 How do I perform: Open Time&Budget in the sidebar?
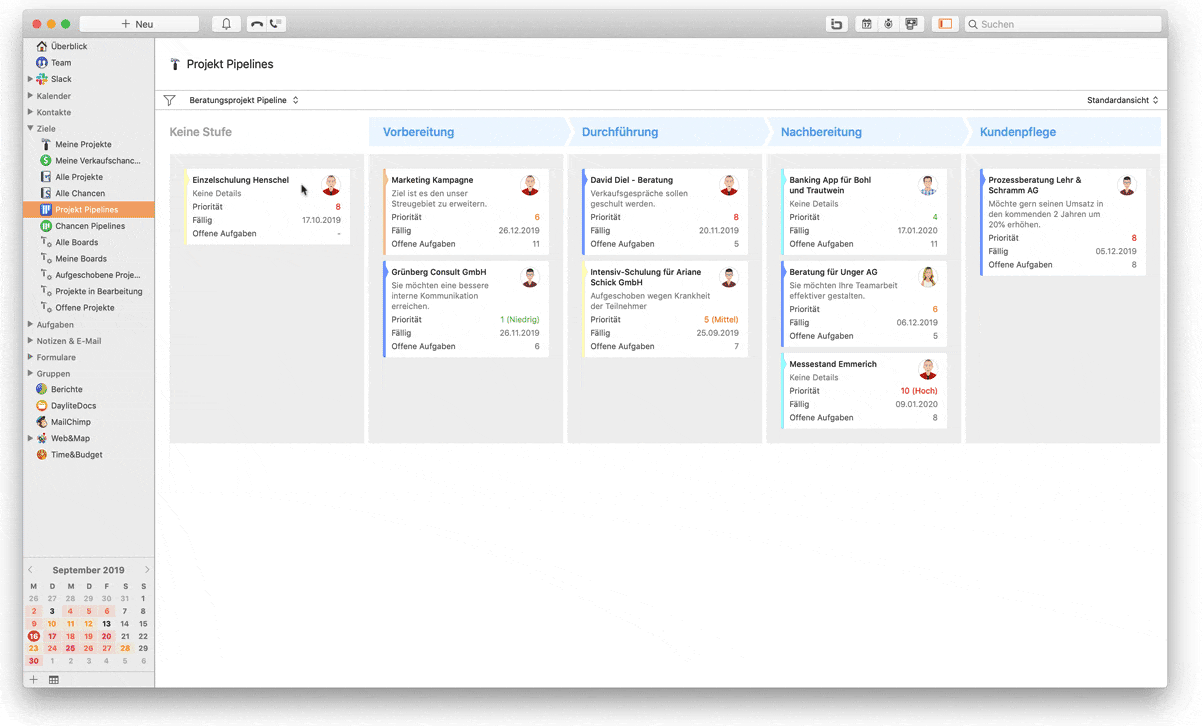point(76,455)
